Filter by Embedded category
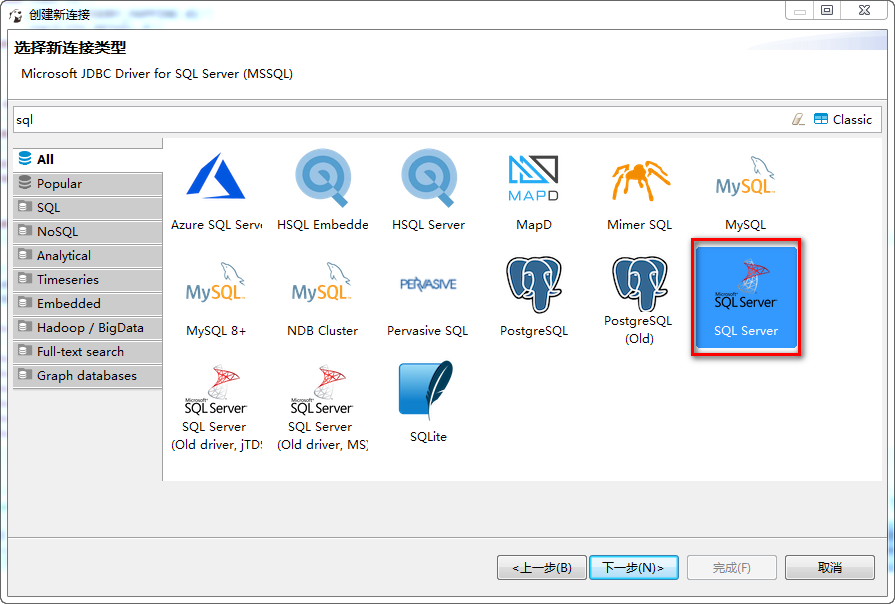Screen dimensions: 895x604 (87, 304)
